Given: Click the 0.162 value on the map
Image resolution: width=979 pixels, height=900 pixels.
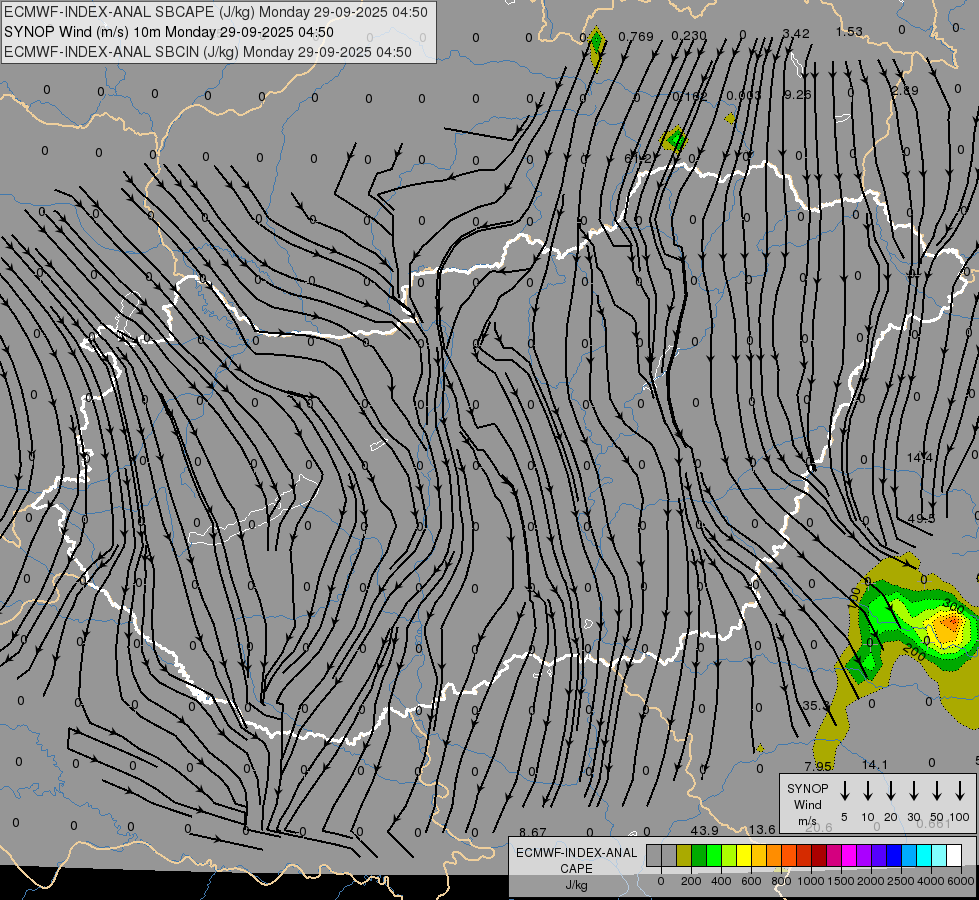Looking at the screenshot, I should pyautogui.click(x=690, y=96).
